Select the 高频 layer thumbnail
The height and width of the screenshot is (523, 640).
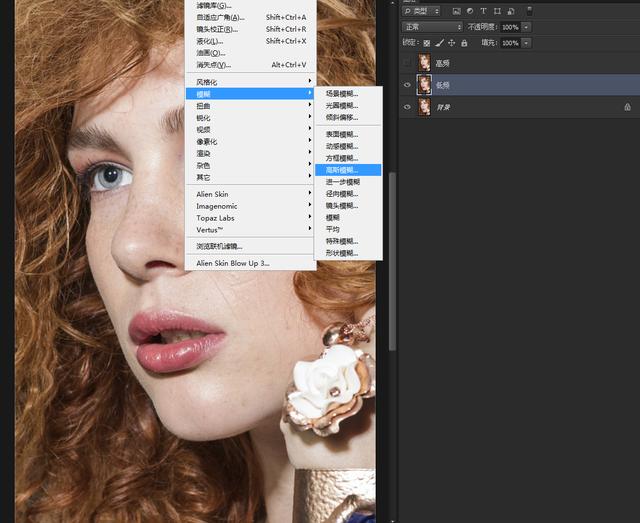pos(425,63)
